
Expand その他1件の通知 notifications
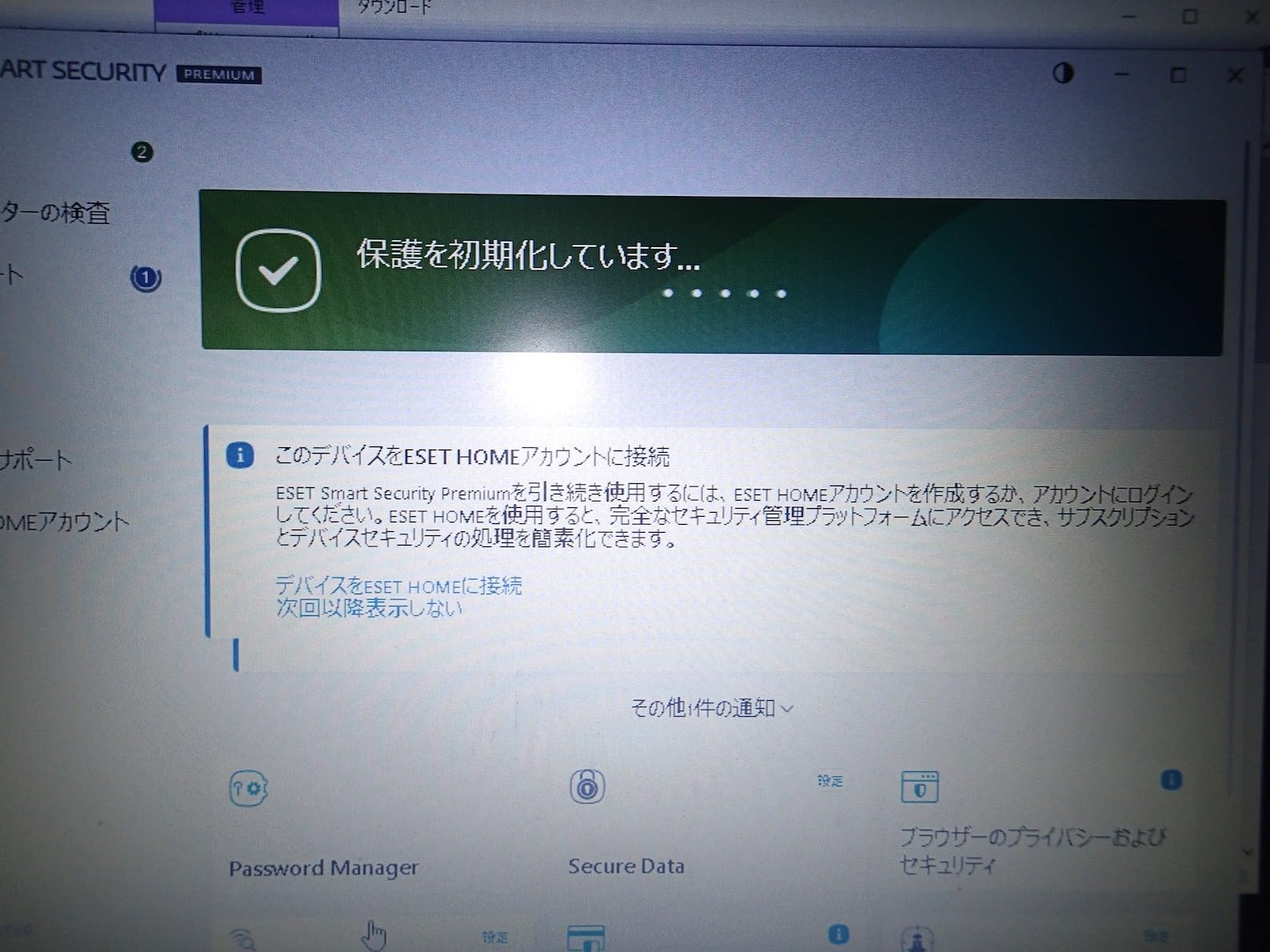click(711, 707)
